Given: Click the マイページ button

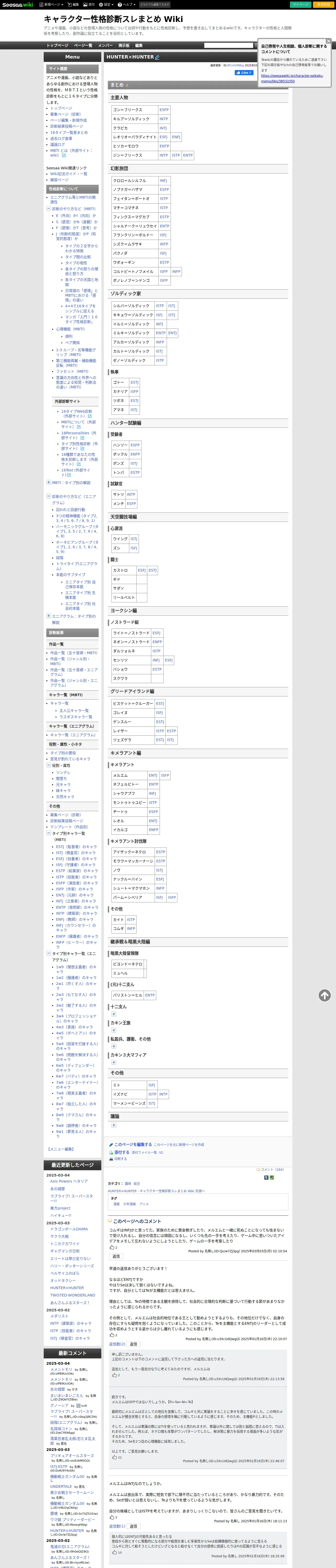Looking at the screenshot, I should point(300,4).
